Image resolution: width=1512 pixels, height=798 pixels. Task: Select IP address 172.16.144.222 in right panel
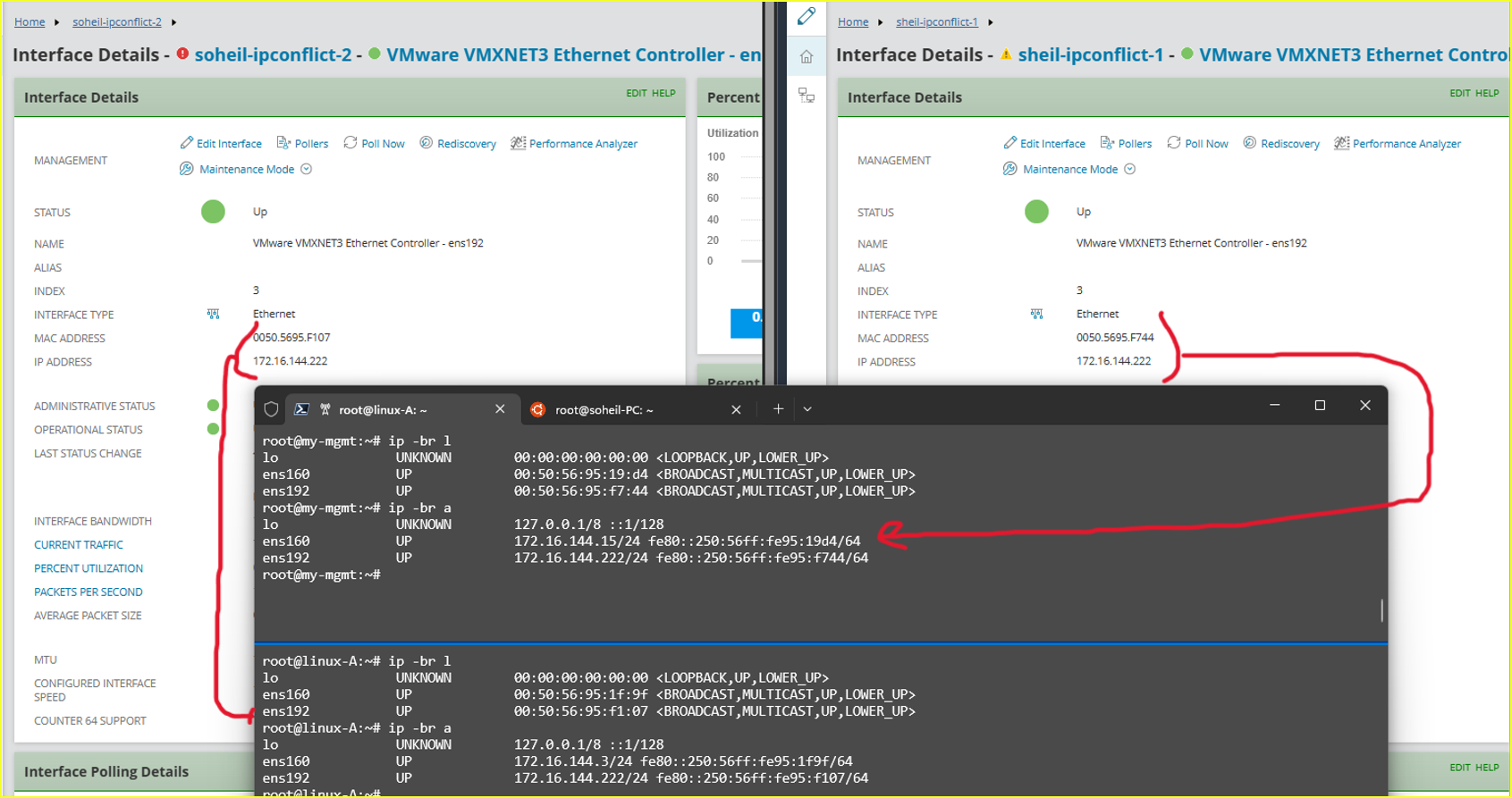(x=1113, y=361)
